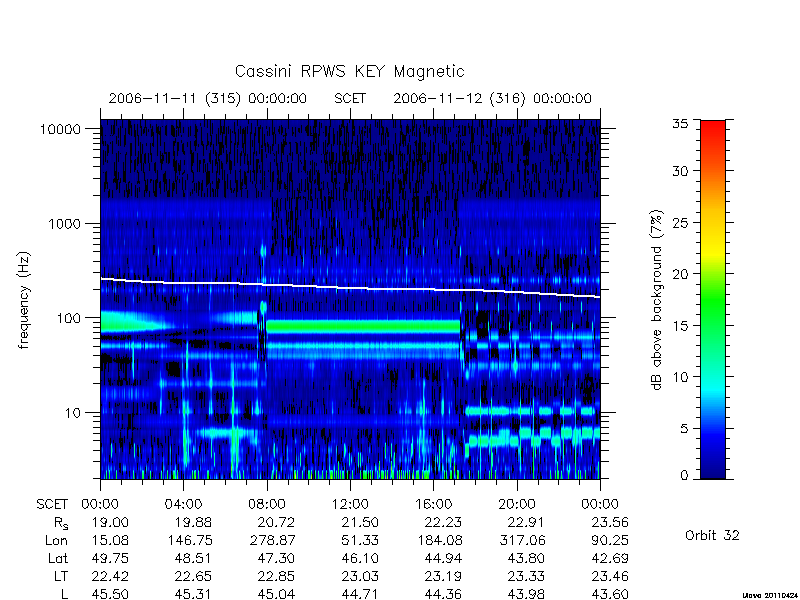Click the frequency (Hz) axis label
This screenshot has width=800, height=600.
[x=24, y=300]
